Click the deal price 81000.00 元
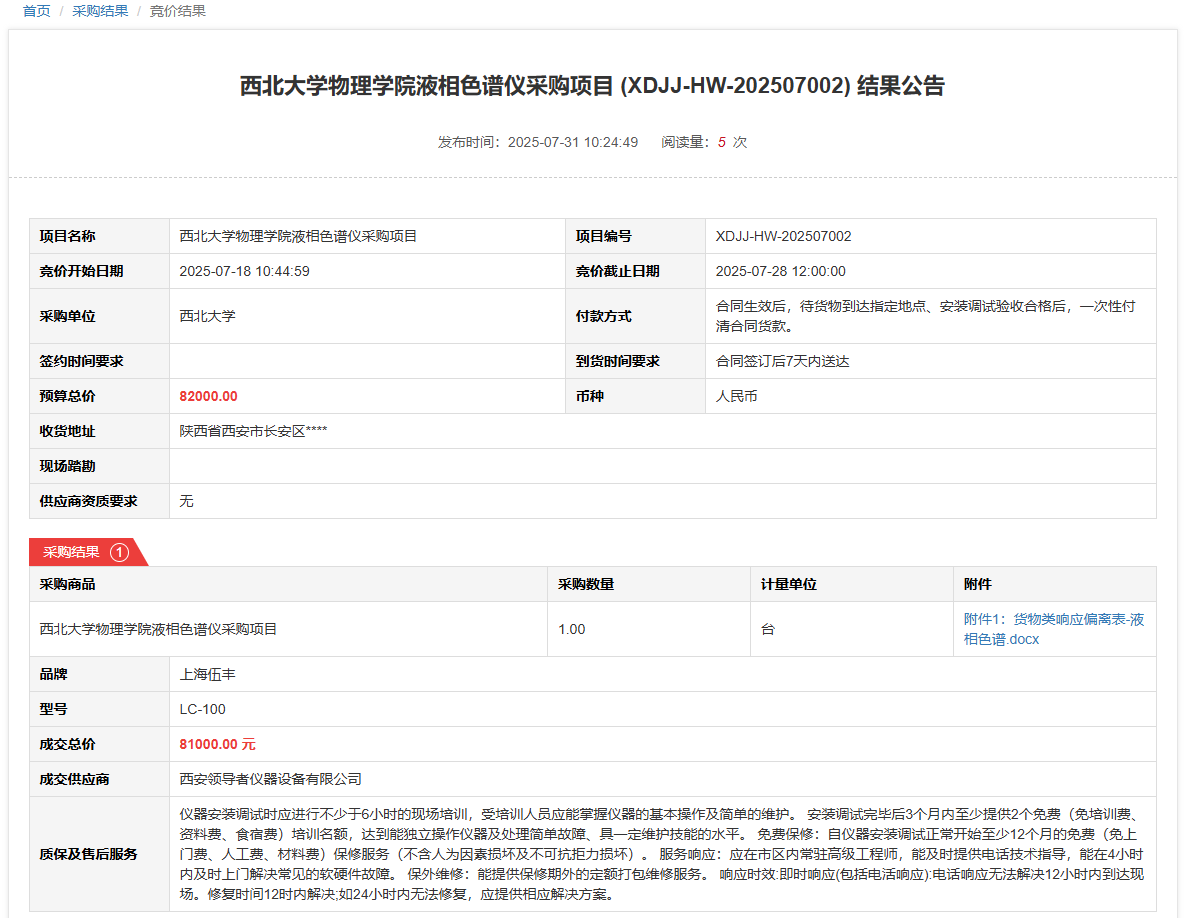 coord(217,744)
